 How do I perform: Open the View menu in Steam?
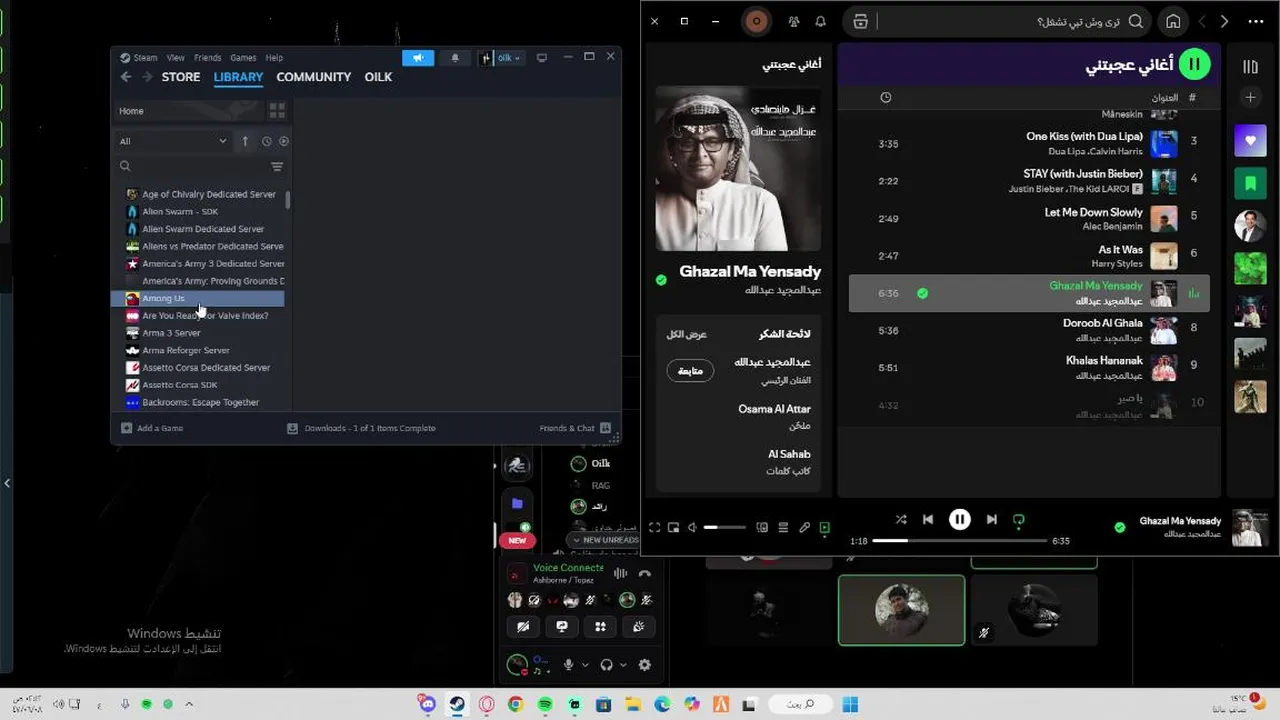176,58
